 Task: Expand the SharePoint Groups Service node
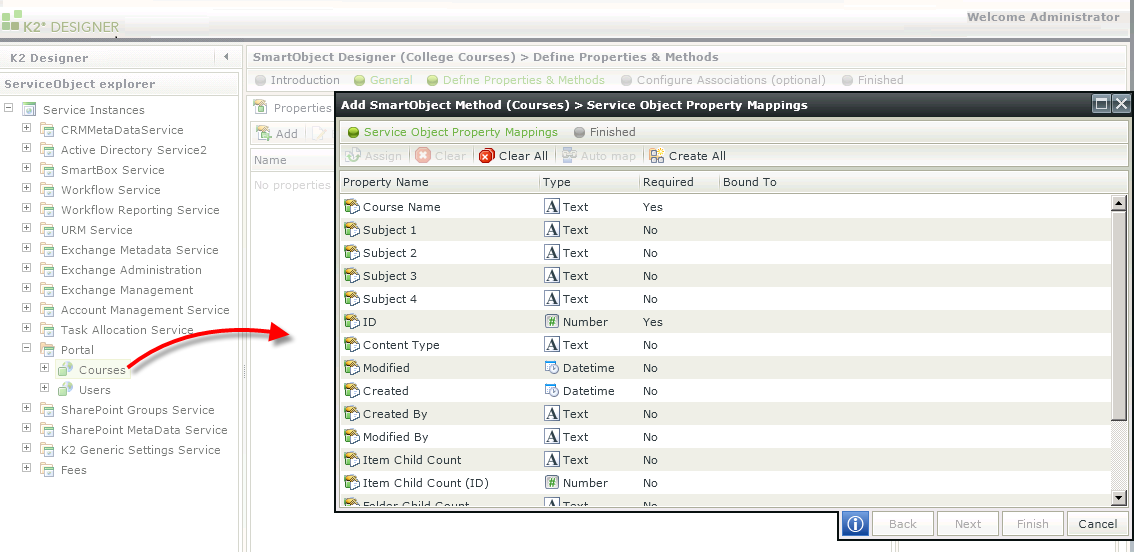pos(27,408)
